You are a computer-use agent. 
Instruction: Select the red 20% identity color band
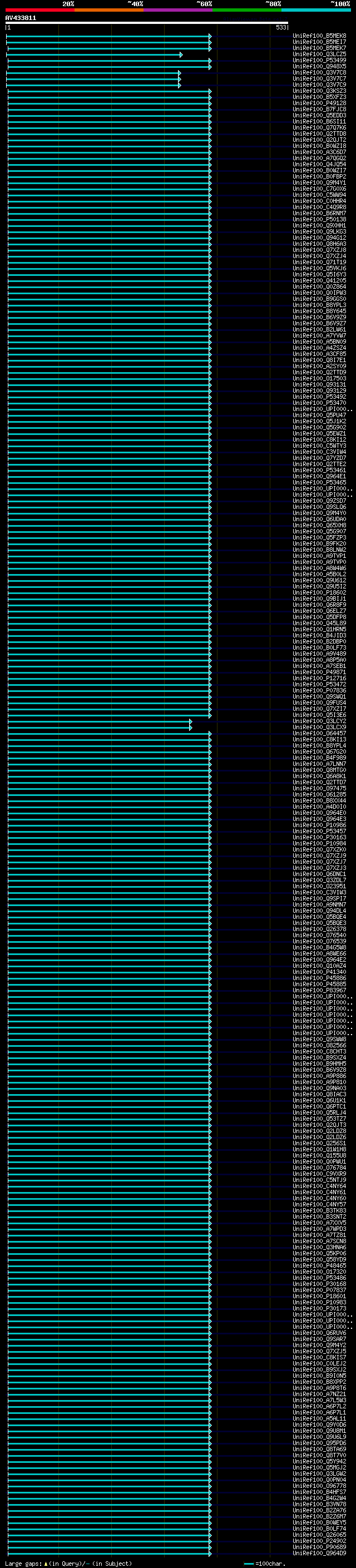[40, 10]
